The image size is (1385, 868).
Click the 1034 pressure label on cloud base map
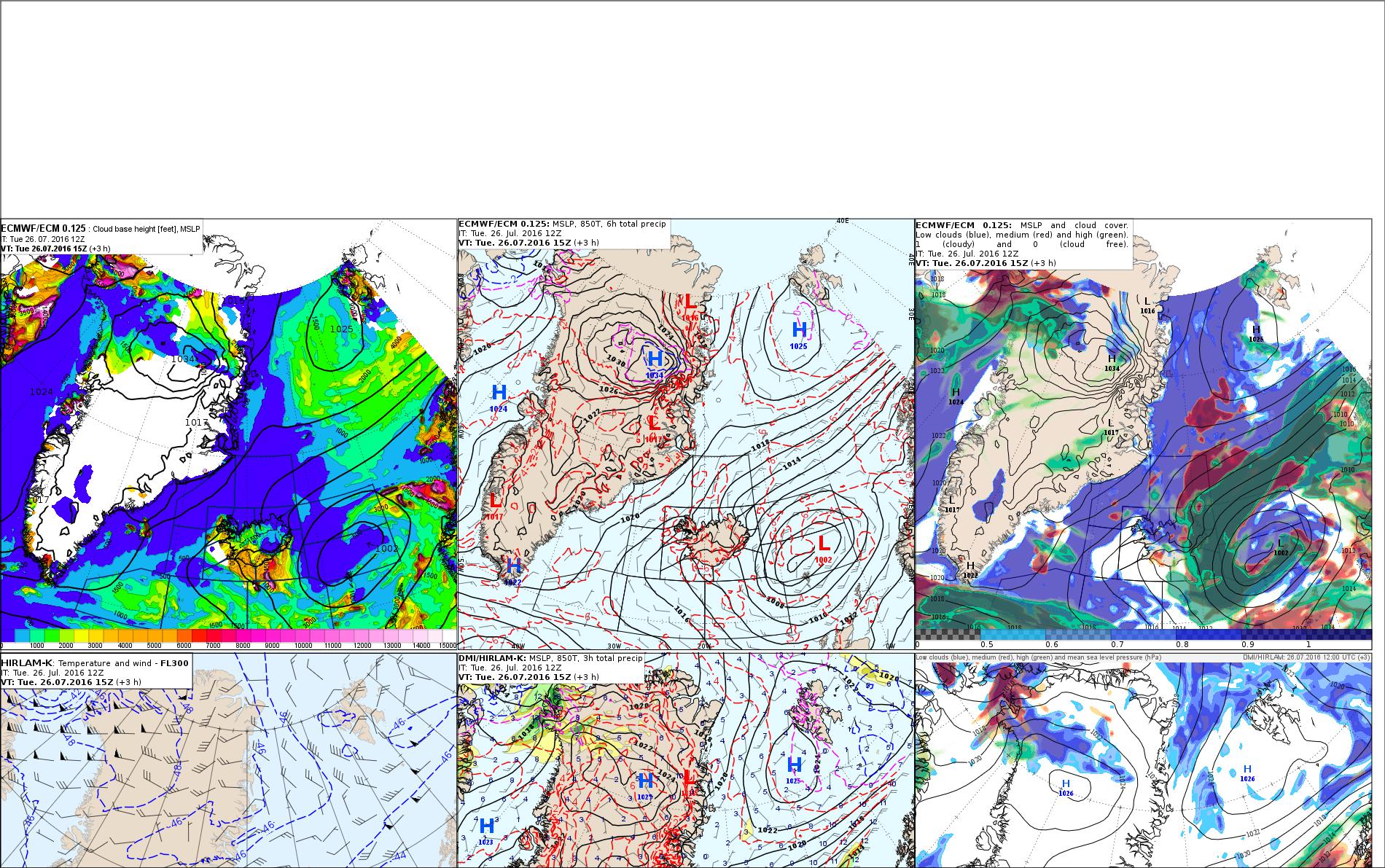pyautogui.click(x=183, y=359)
